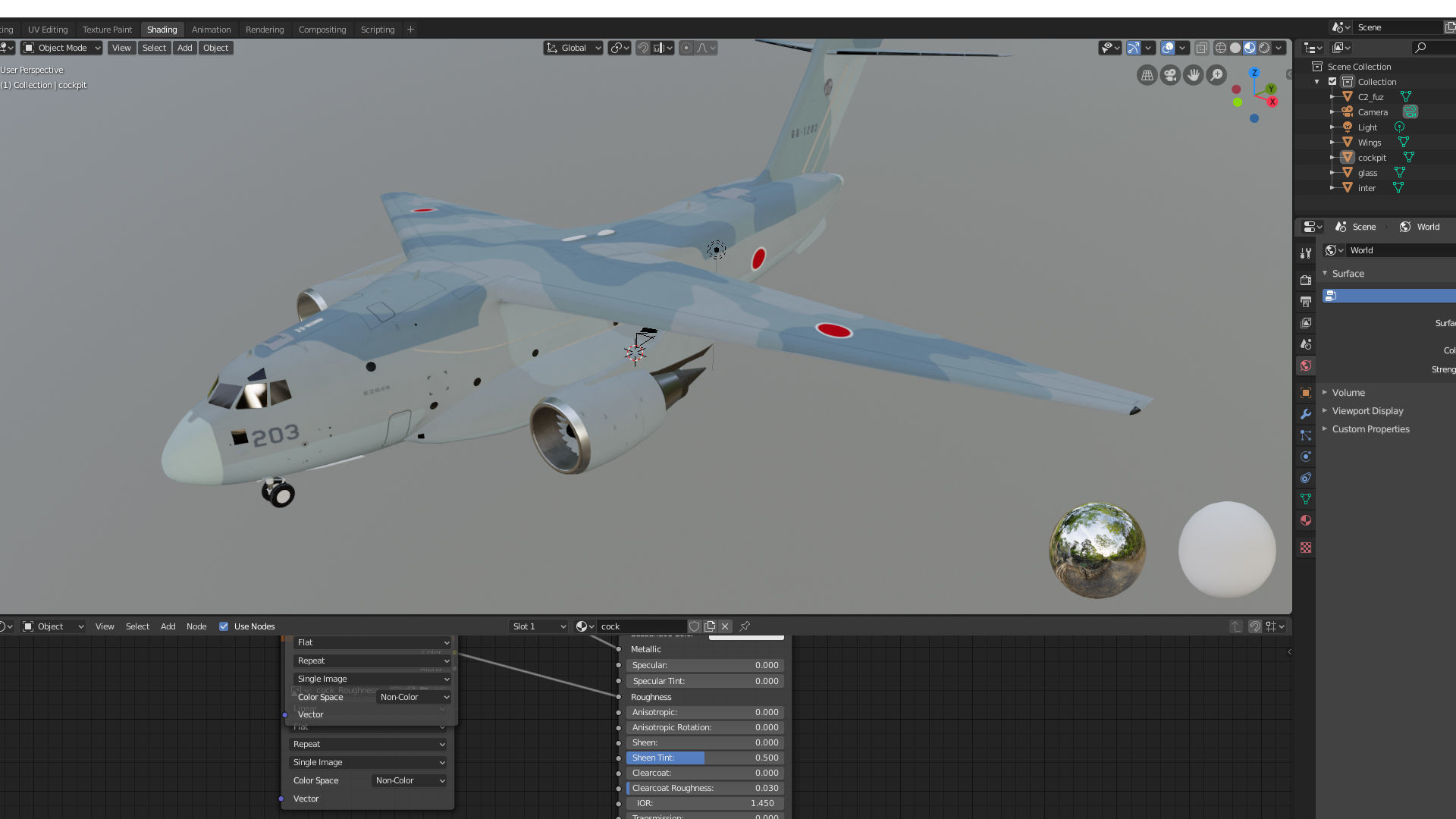This screenshot has height=819, width=1456.
Task: Adjust the Specular value slider
Action: click(704, 665)
